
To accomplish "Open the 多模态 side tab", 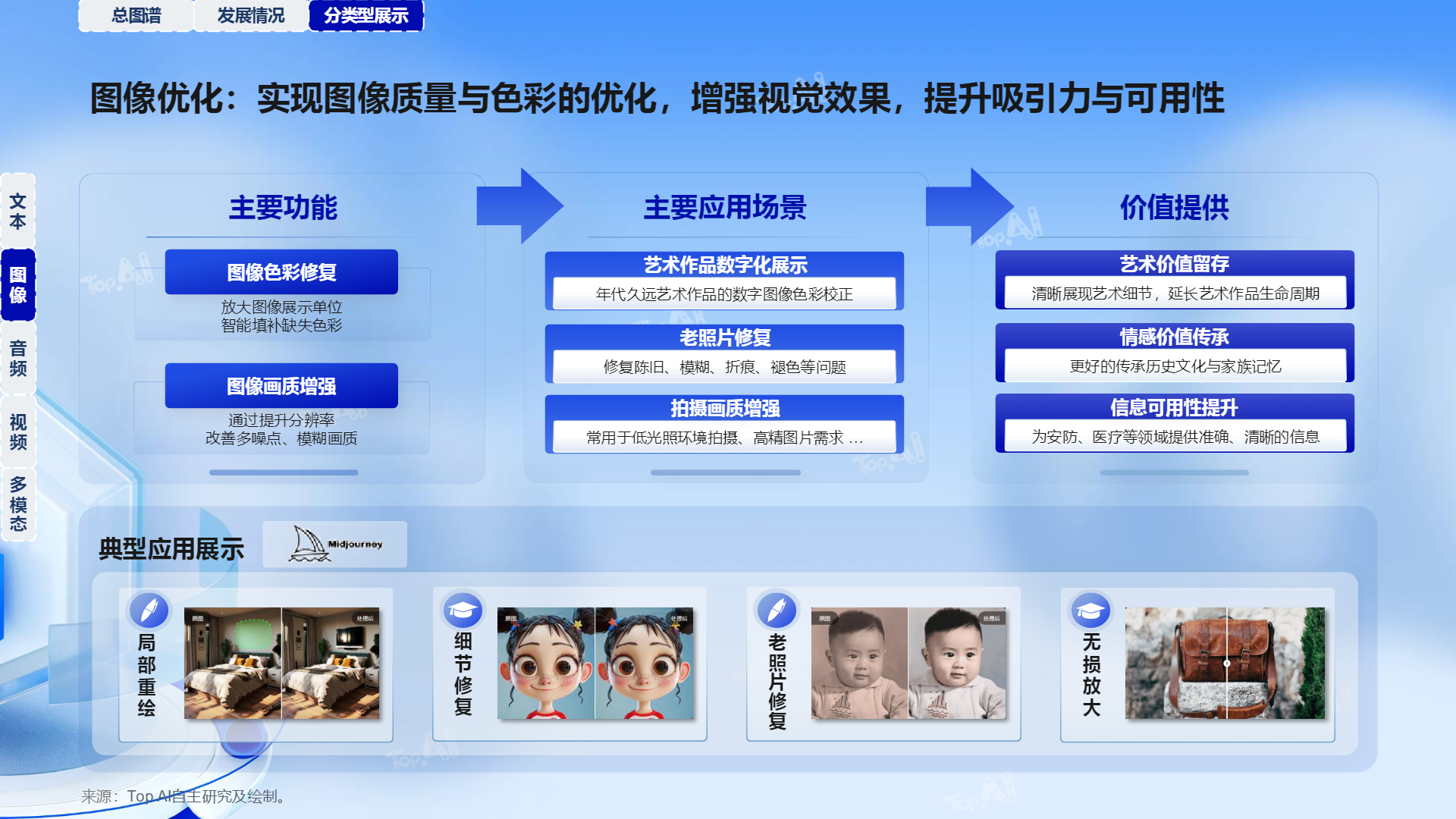I will point(18,504).
